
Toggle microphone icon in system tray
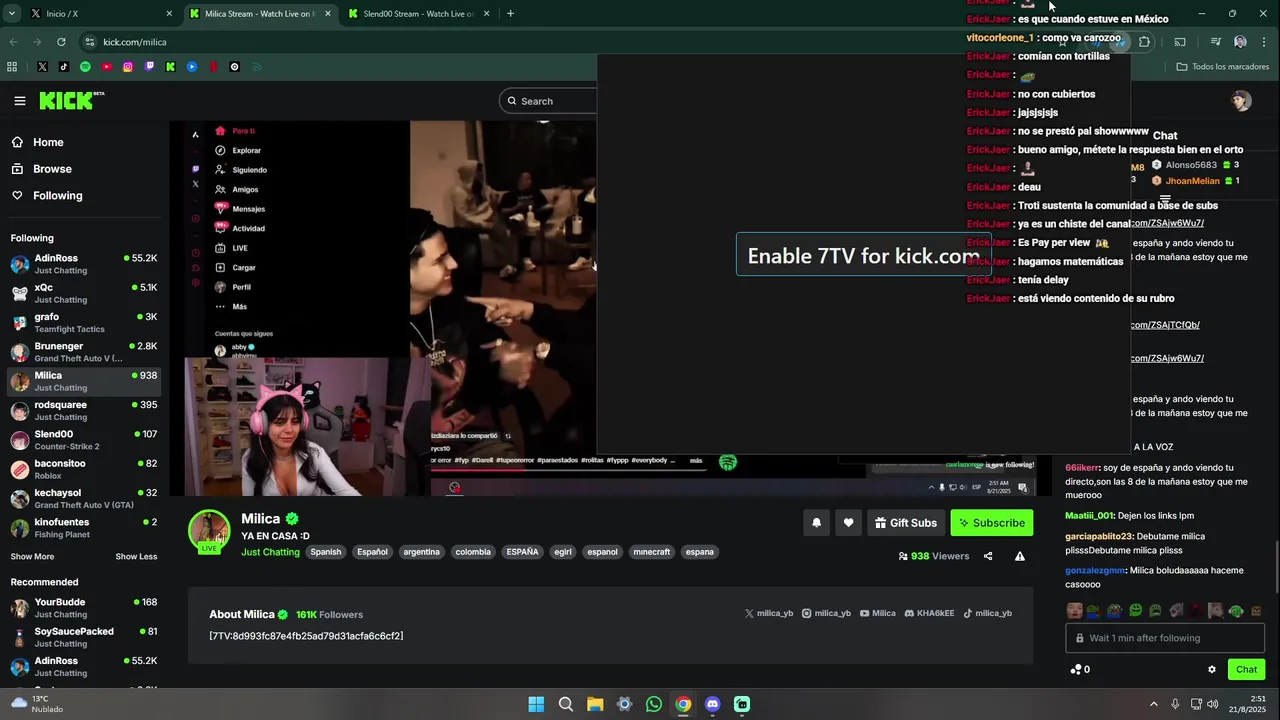point(1175,704)
